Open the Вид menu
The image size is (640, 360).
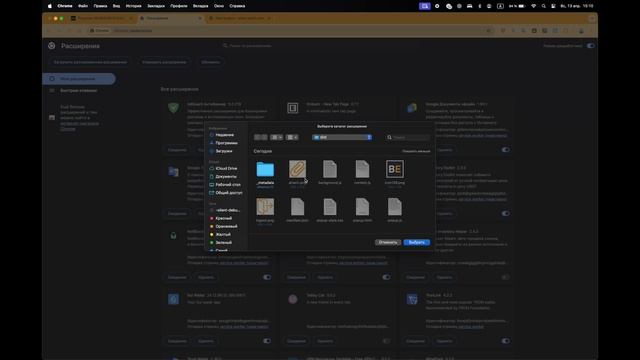coord(116,6)
